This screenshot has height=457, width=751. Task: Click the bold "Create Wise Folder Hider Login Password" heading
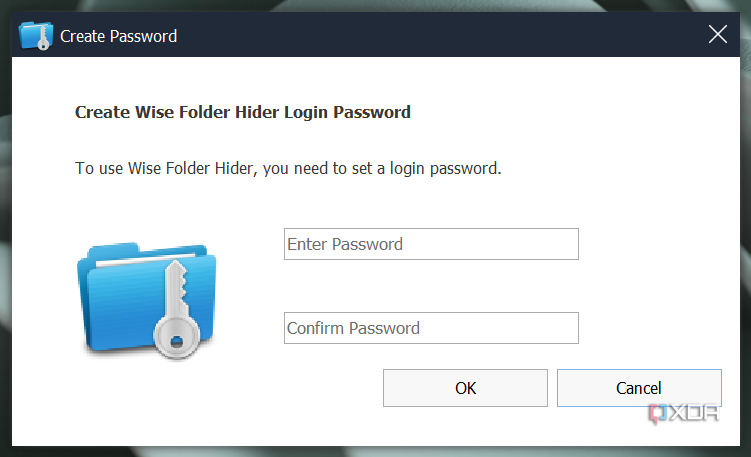pyautogui.click(x=243, y=112)
